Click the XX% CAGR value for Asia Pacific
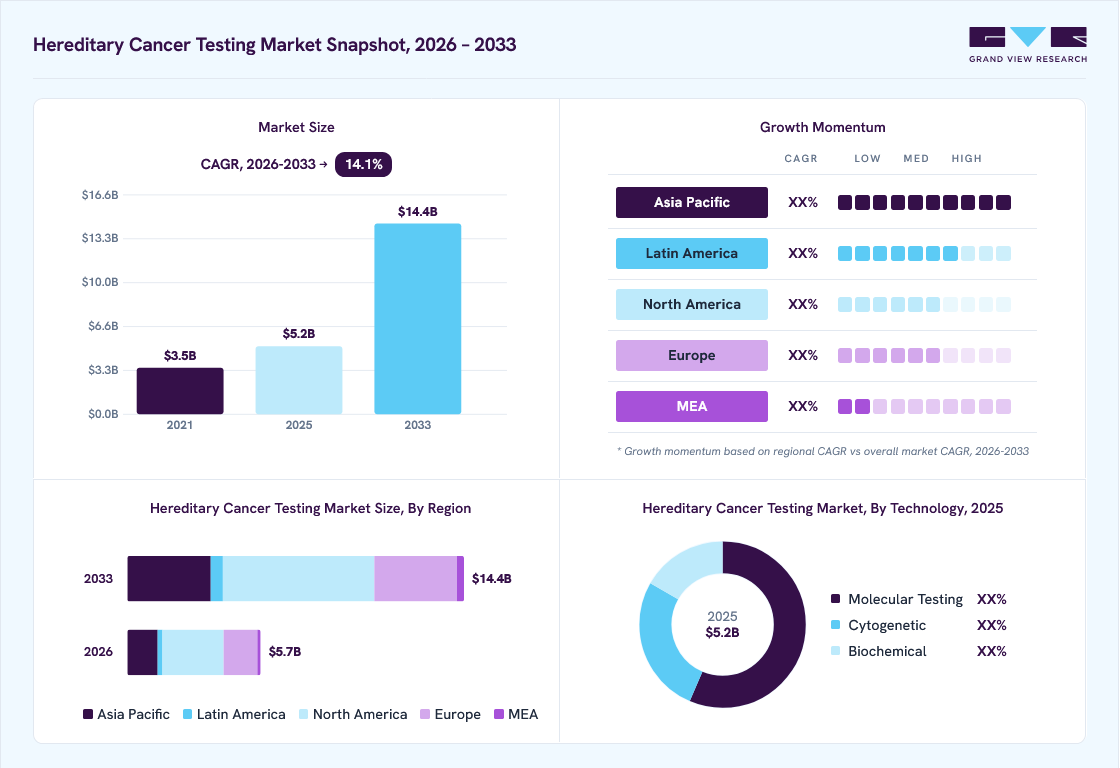The image size is (1120, 768). [x=803, y=202]
